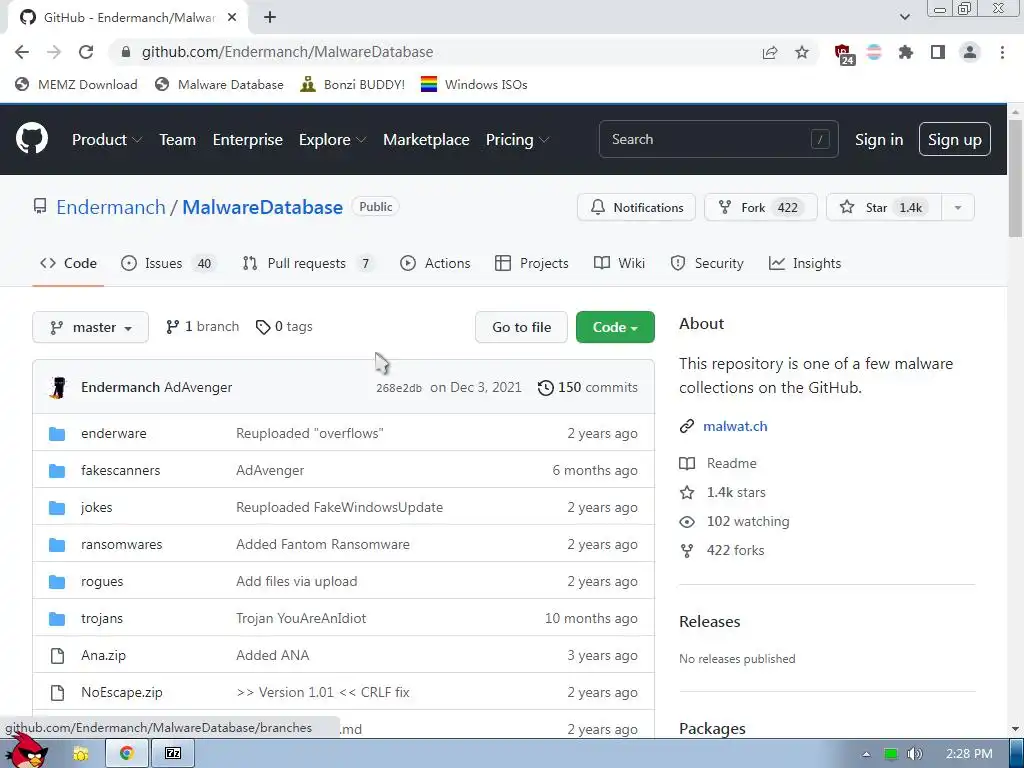Image resolution: width=1024 pixels, height=768 pixels.
Task: Click the volume speaker tray icon
Action: coord(915,754)
